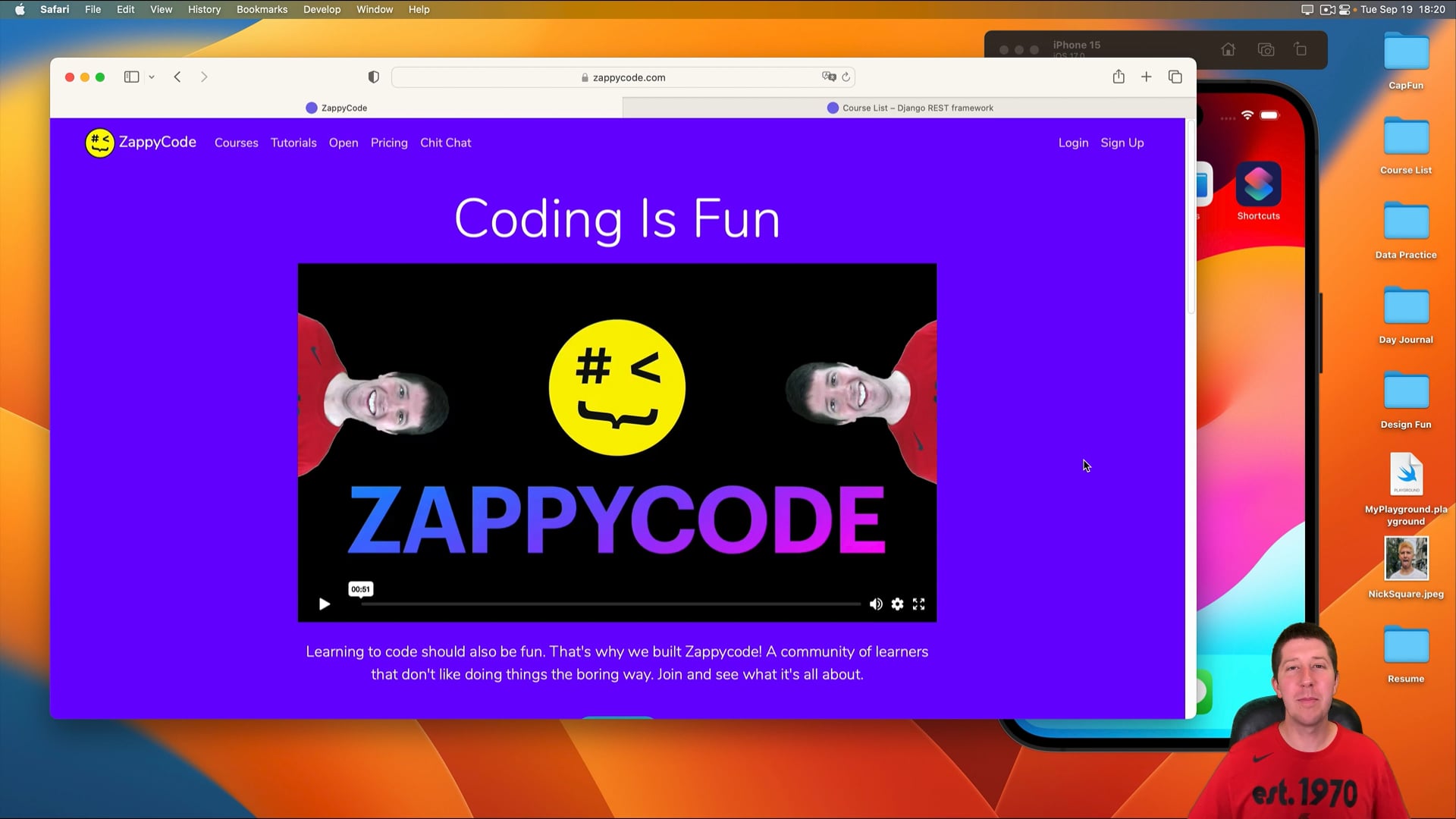Viewport: 1456px width, 819px height.
Task: Rotate the iPhone 15 simulator
Action: pyautogui.click(x=1301, y=49)
